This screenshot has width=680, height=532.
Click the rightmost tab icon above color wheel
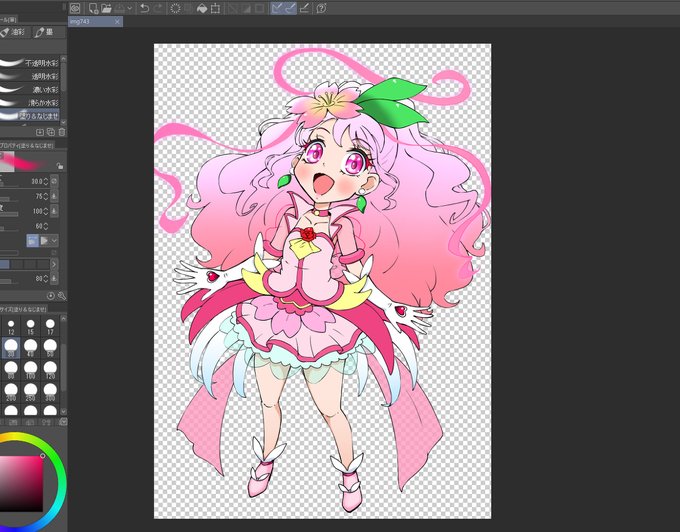62,422
